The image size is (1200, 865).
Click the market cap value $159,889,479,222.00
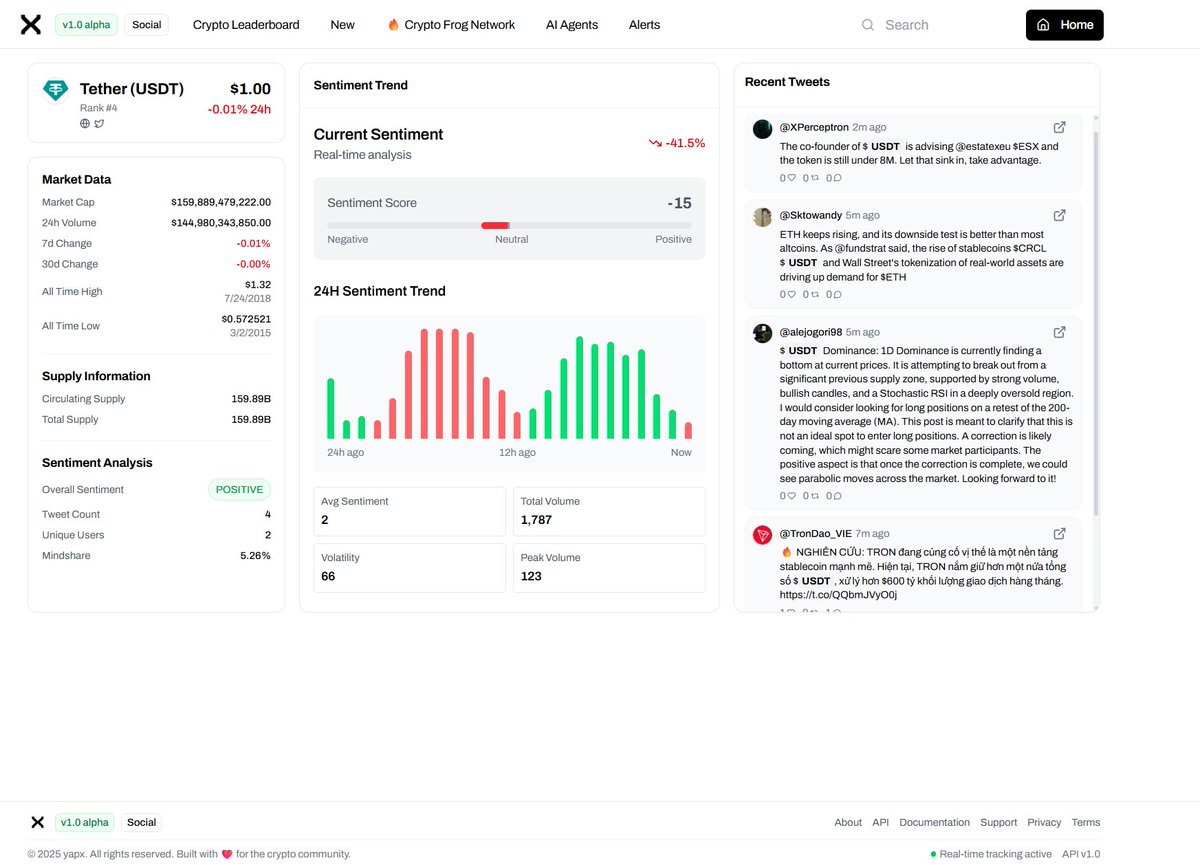(x=221, y=202)
